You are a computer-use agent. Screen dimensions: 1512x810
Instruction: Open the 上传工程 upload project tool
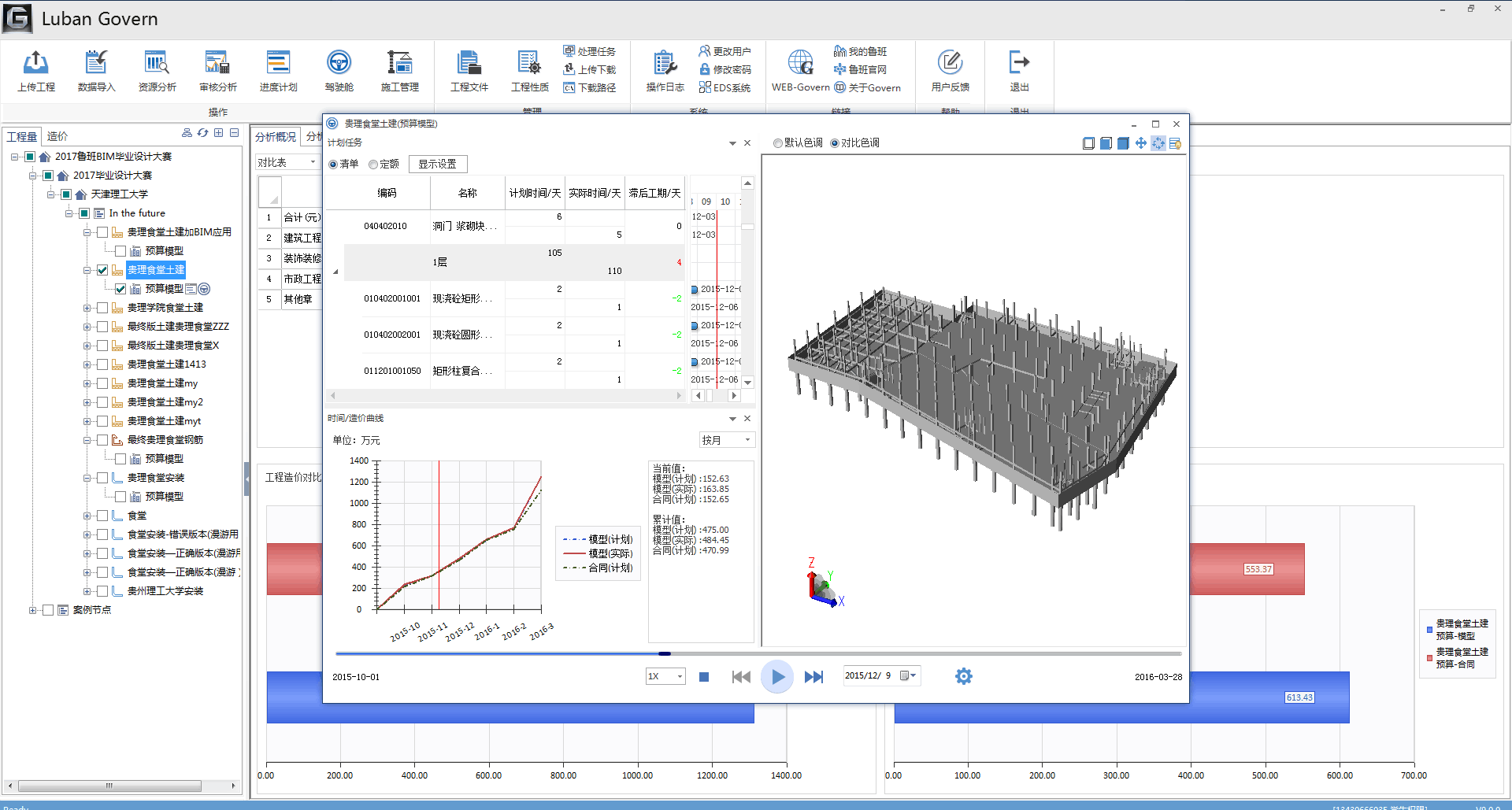pyautogui.click(x=36, y=71)
